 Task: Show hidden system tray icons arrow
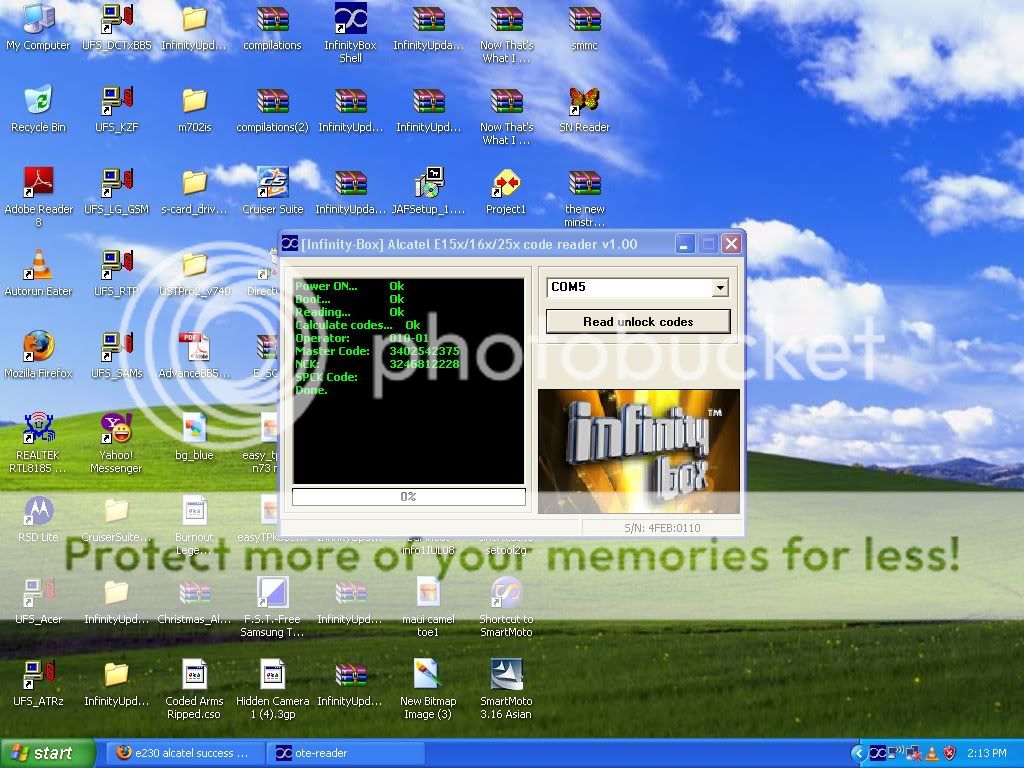click(858, 753)
